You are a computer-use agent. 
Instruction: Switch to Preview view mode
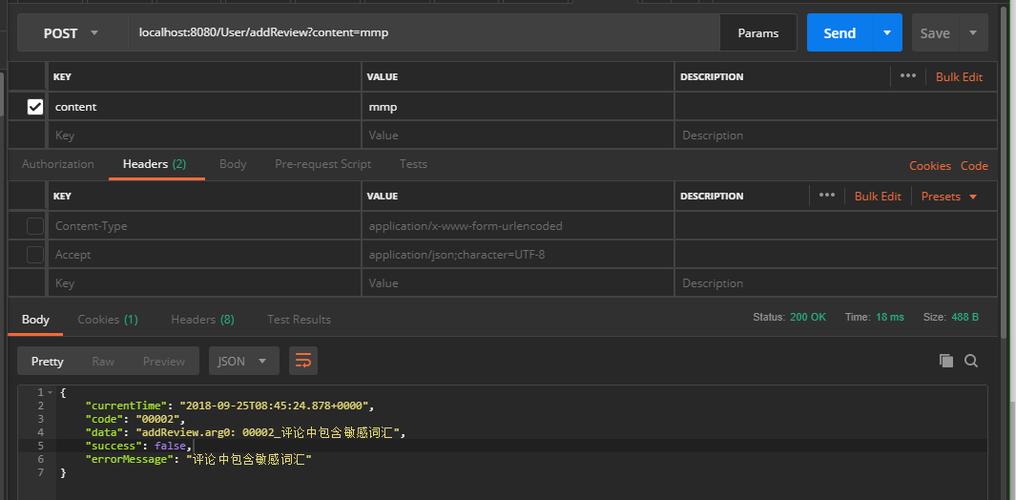pos(164,361)
